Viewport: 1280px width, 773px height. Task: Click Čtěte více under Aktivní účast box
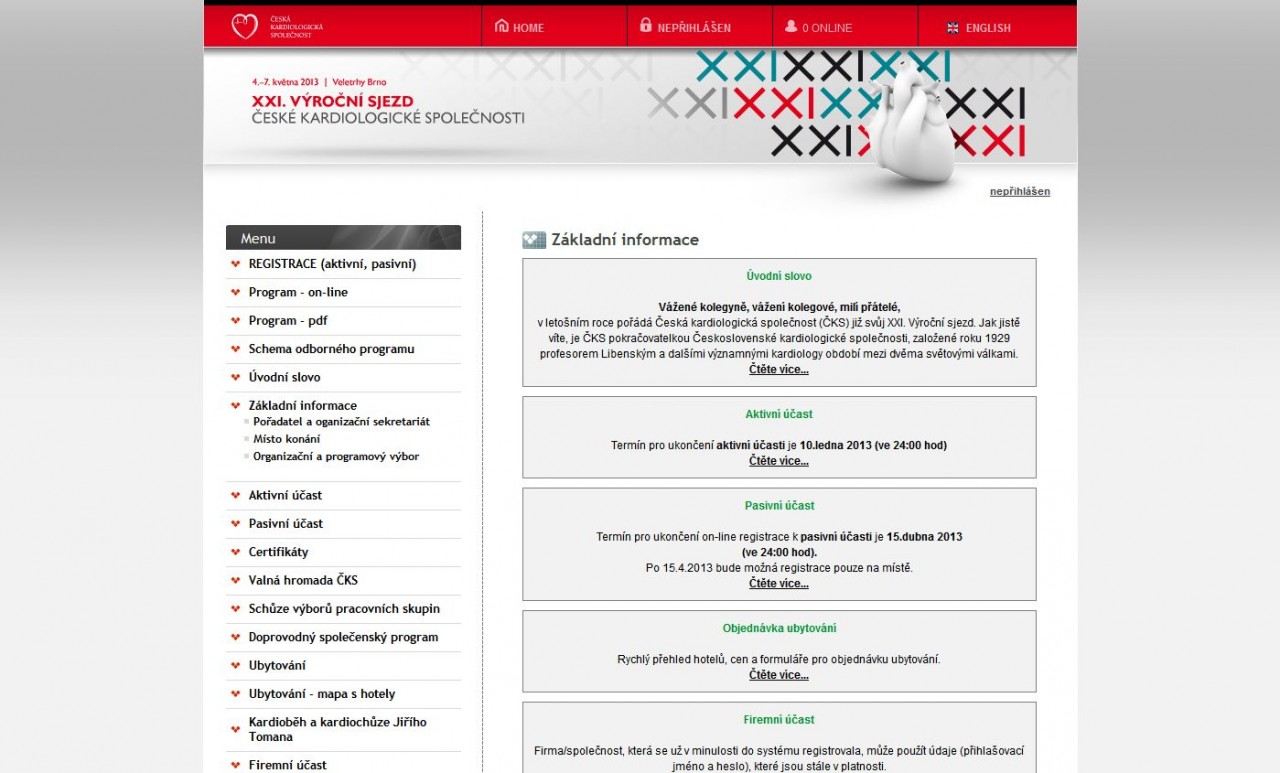(x=779, y=461)
